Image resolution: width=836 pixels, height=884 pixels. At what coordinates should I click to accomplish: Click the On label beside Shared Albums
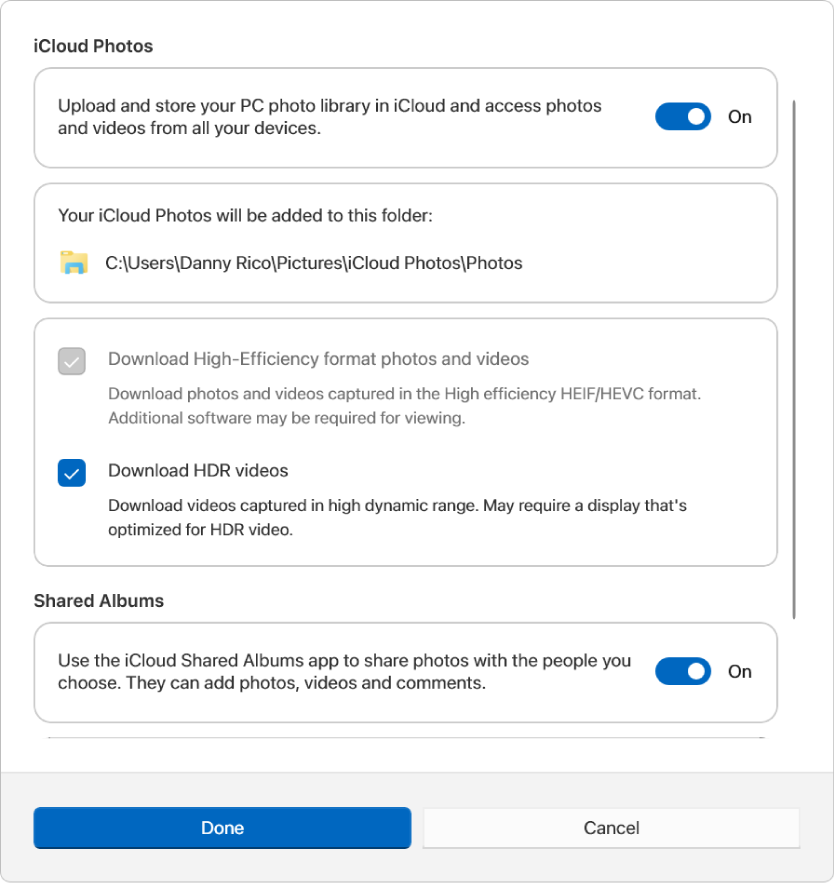coord(740,671)
